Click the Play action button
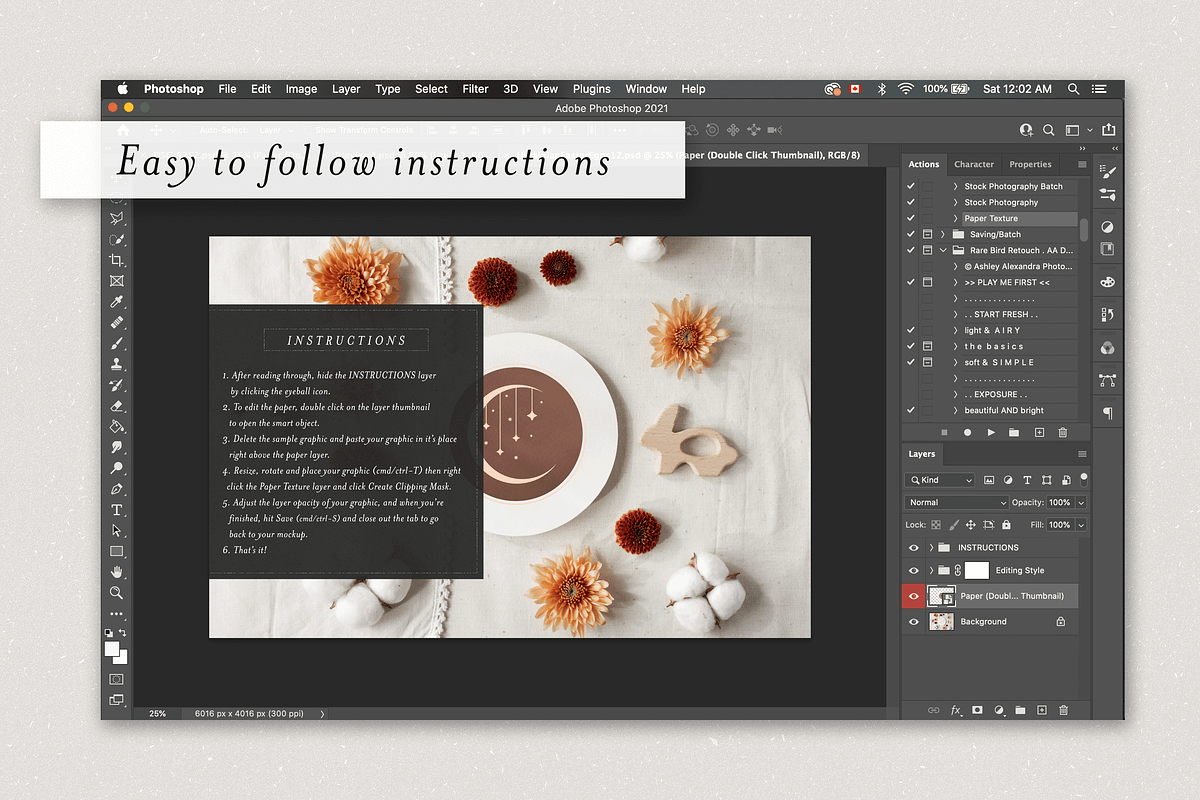The image size is (1200, 800). tap(991, 432)
